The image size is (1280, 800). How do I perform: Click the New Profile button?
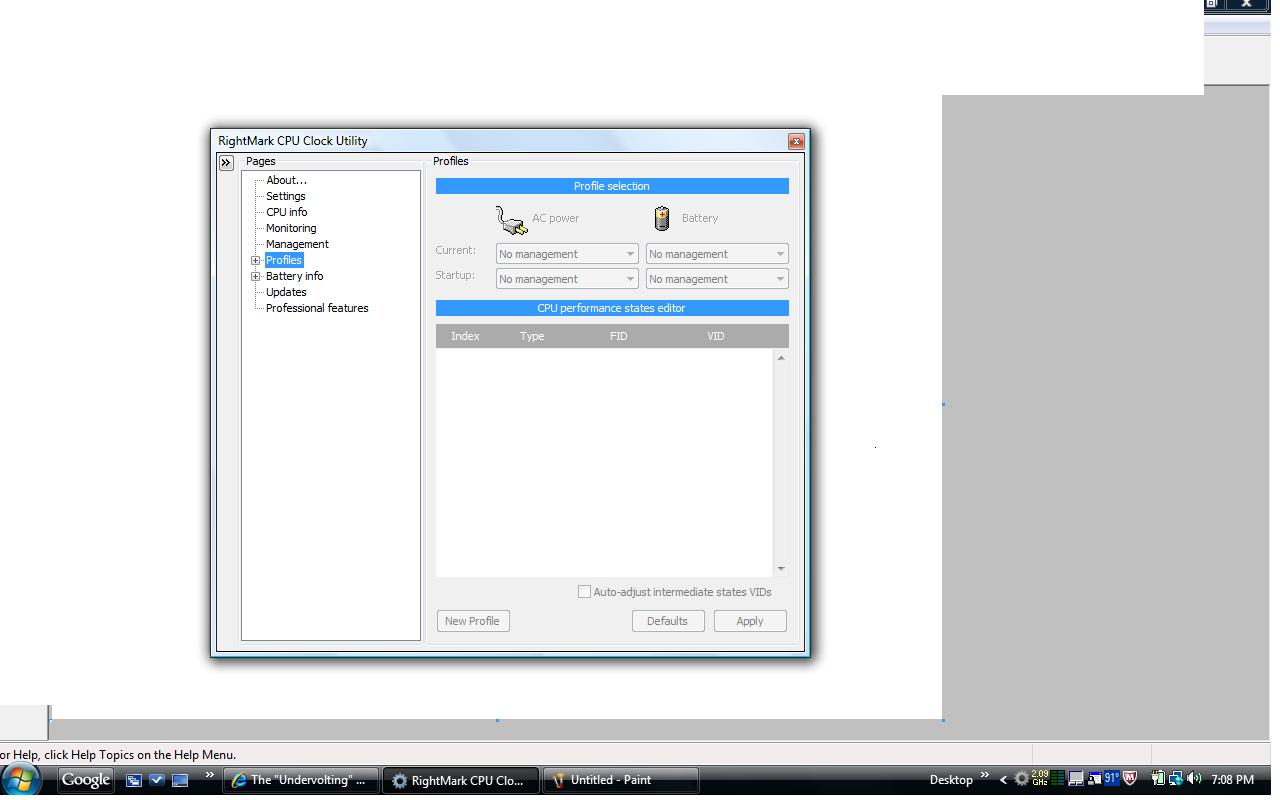pos(472,621)
